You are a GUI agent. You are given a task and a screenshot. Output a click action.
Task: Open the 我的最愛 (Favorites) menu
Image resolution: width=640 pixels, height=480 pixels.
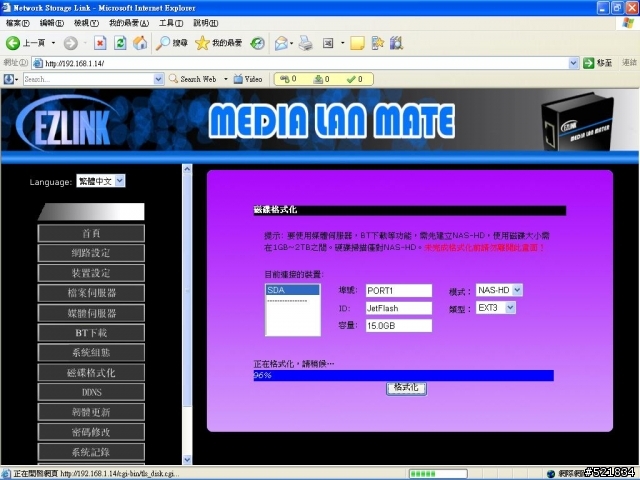click(x=129, y=23)
